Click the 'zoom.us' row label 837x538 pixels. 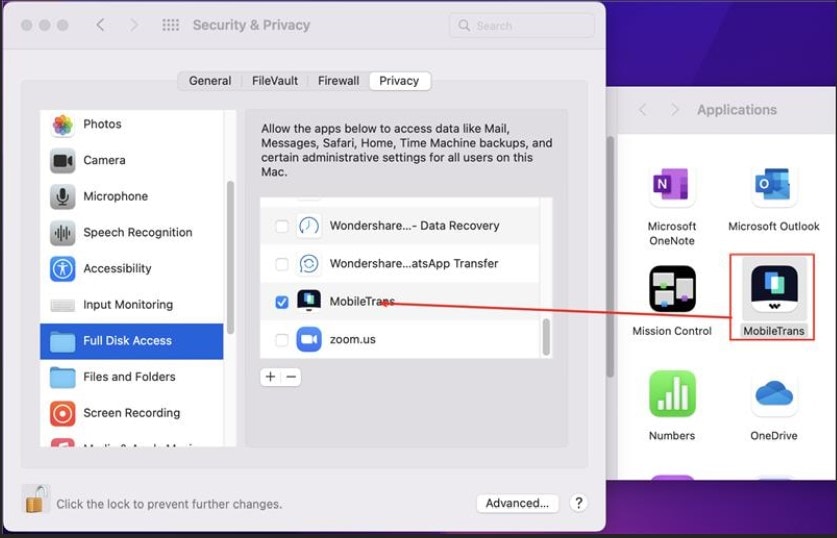point(353,339)
